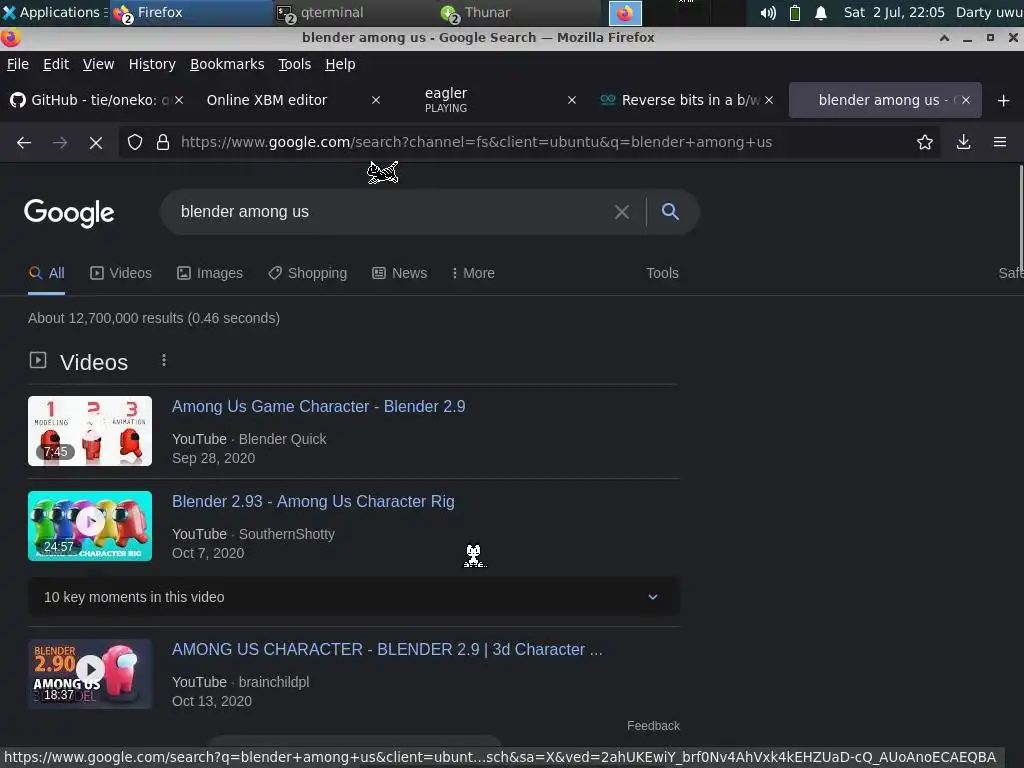The width and height of the screenshot is (1024, 768).
Task: Check the battery indicator in panel
Action: [x=795, y=13]
